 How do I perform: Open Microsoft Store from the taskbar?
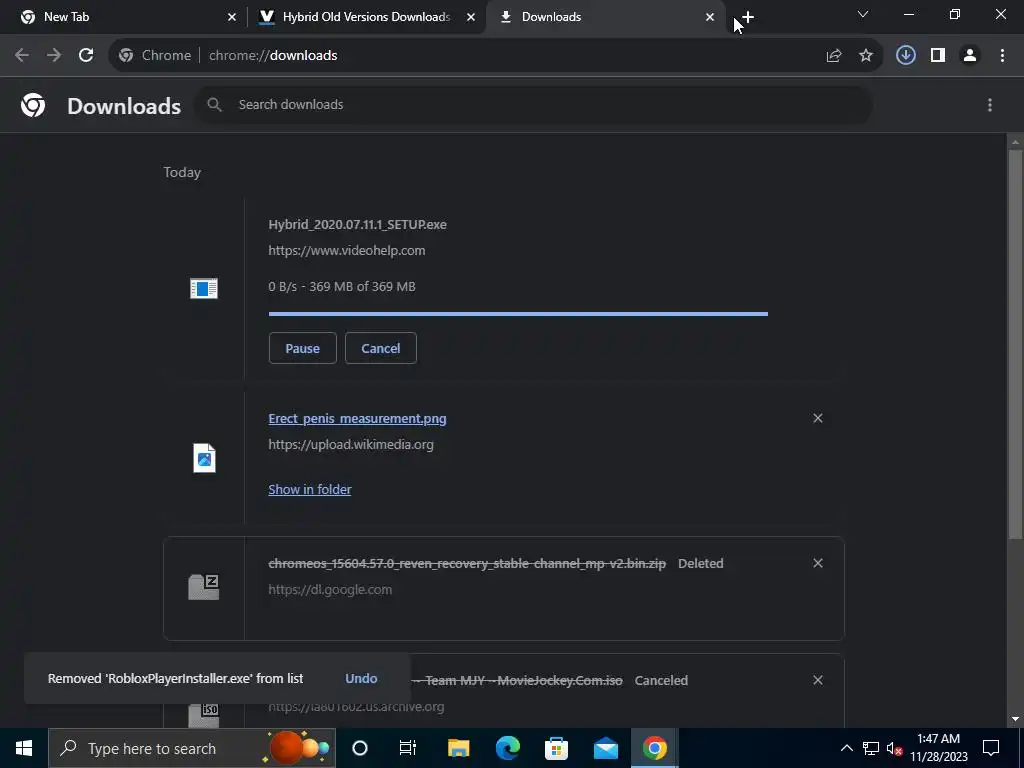point(556,748)
